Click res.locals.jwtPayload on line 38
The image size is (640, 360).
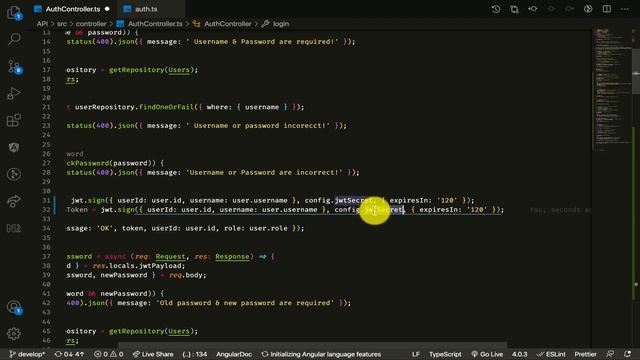pos(139,266)
